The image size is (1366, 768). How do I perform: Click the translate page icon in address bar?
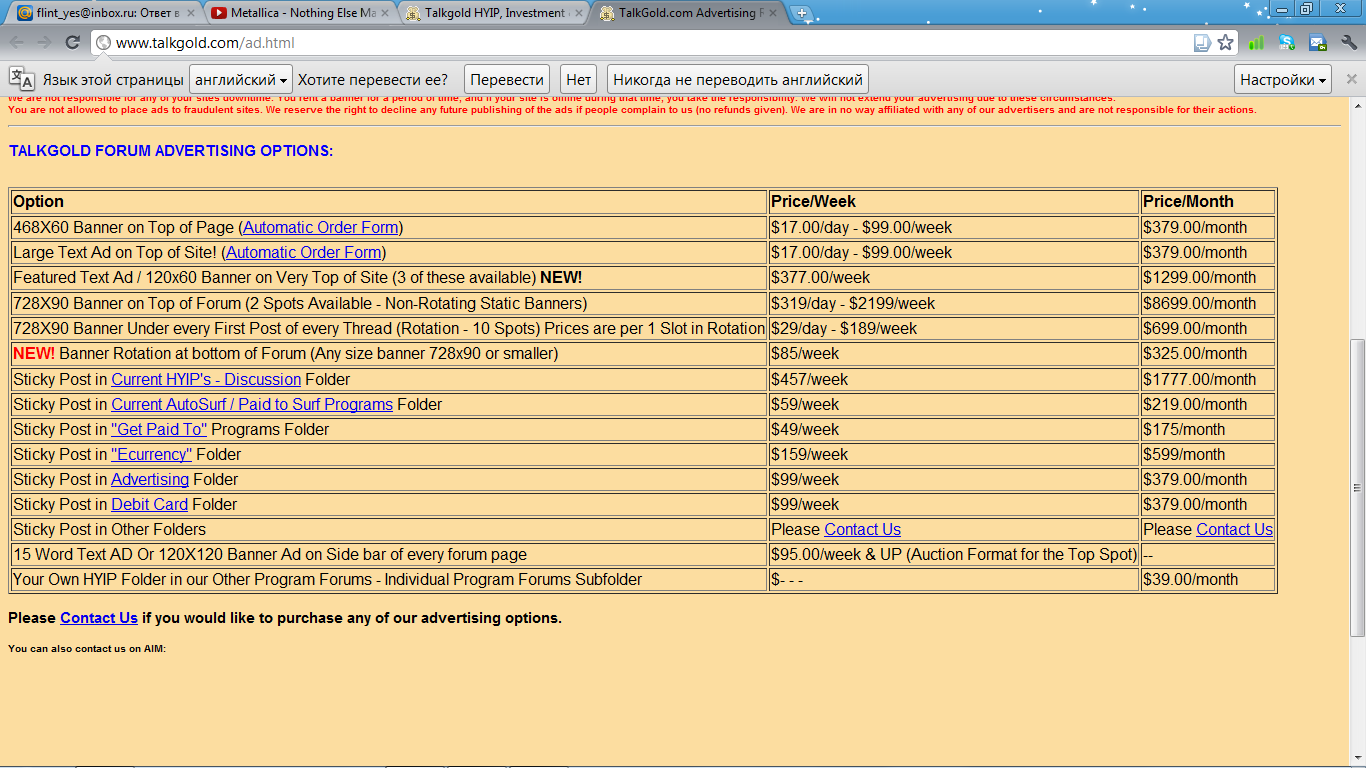tap(1202, 43)
